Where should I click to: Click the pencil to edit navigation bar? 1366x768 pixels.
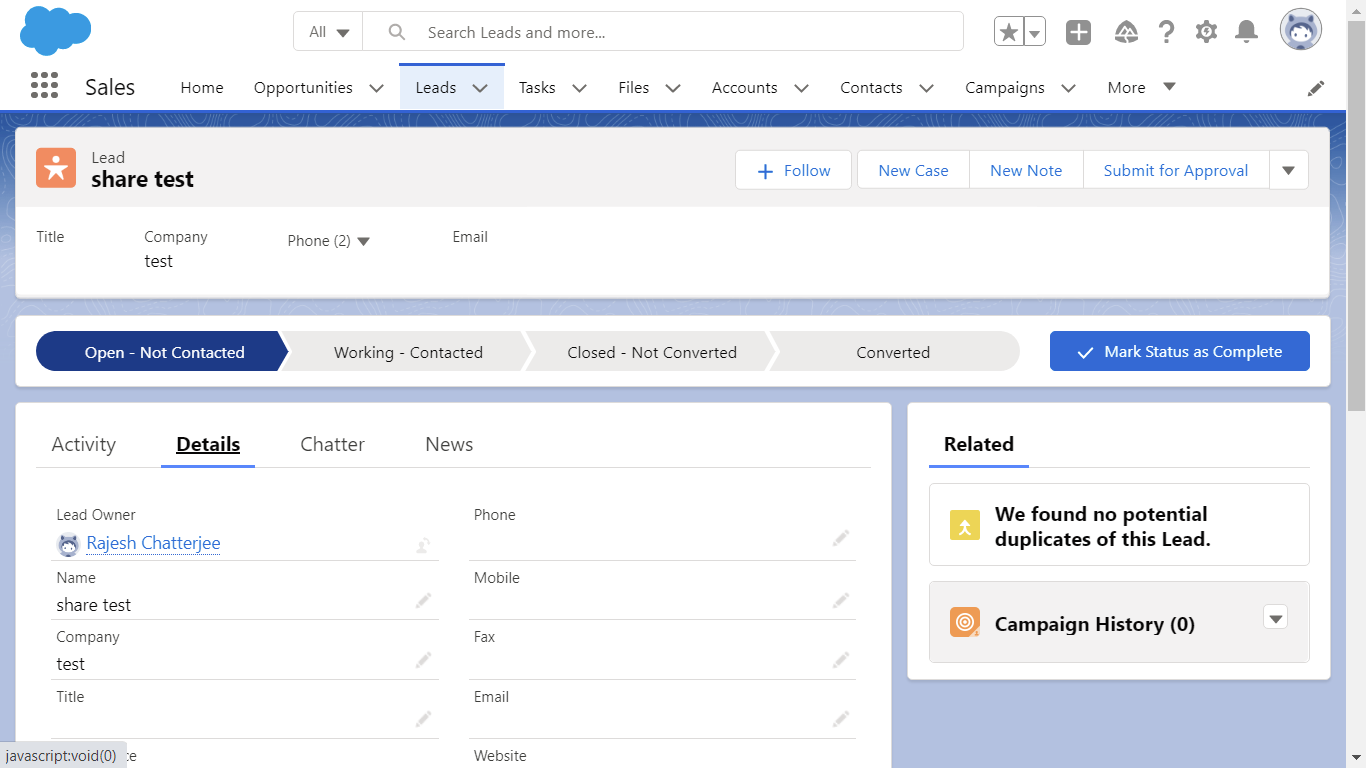[1316, 88]
